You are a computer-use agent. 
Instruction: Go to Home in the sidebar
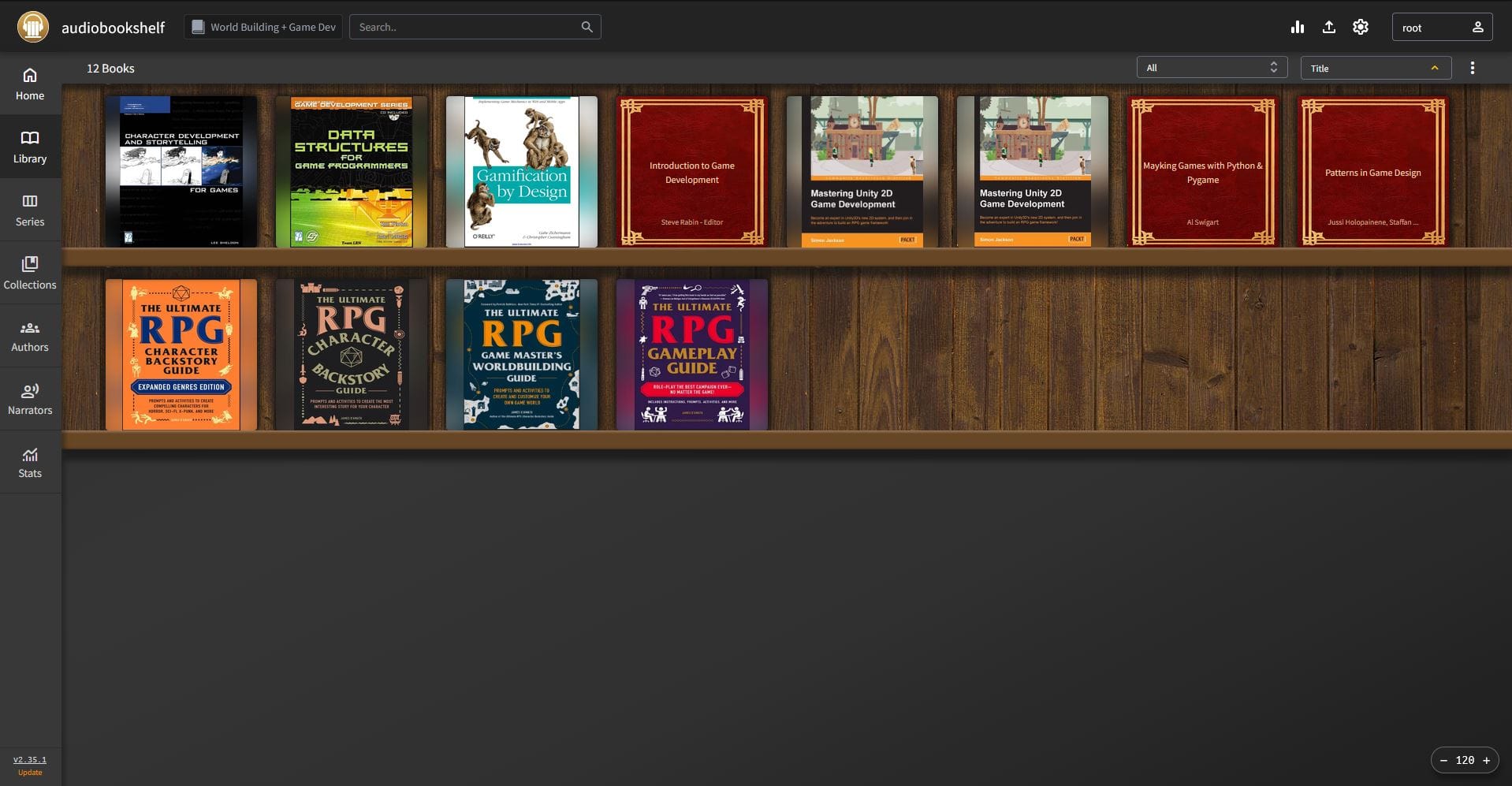pyautogui.click(x=30, y=84)
